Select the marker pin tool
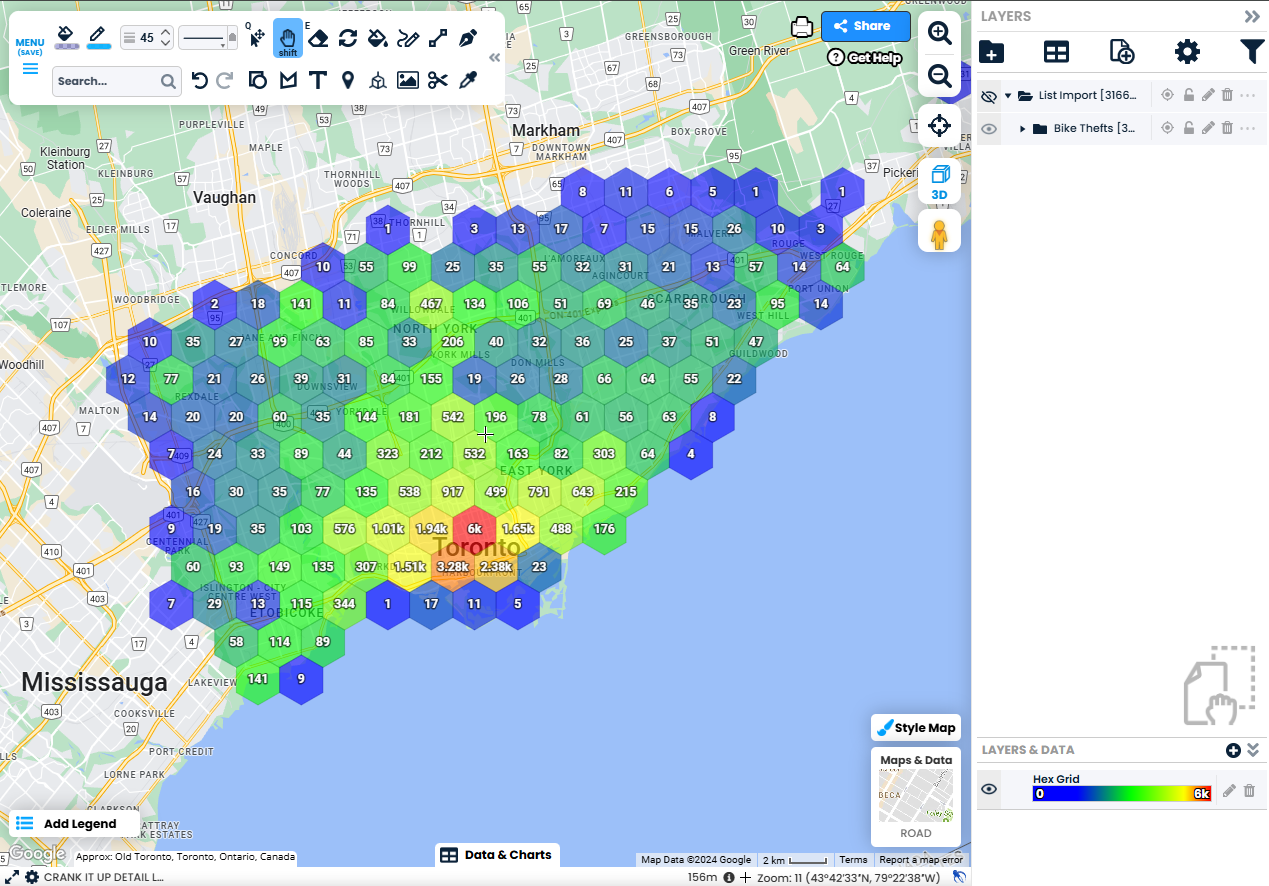 coord(348,80)
